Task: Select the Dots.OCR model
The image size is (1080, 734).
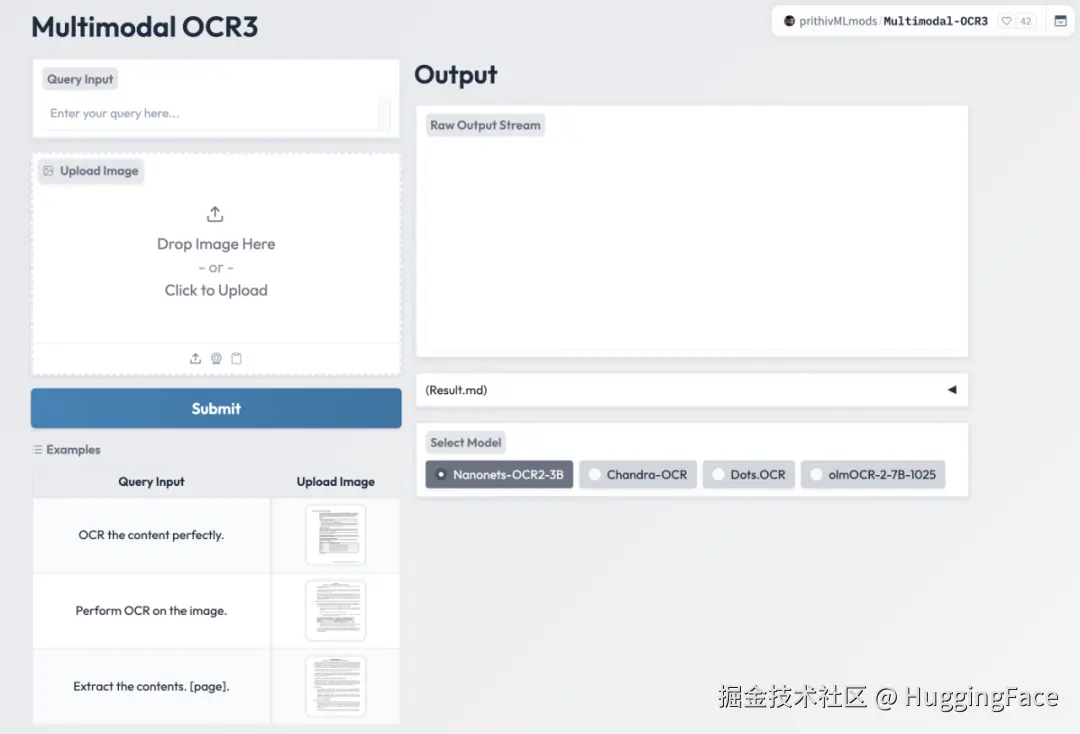Action: click(749, 474)
